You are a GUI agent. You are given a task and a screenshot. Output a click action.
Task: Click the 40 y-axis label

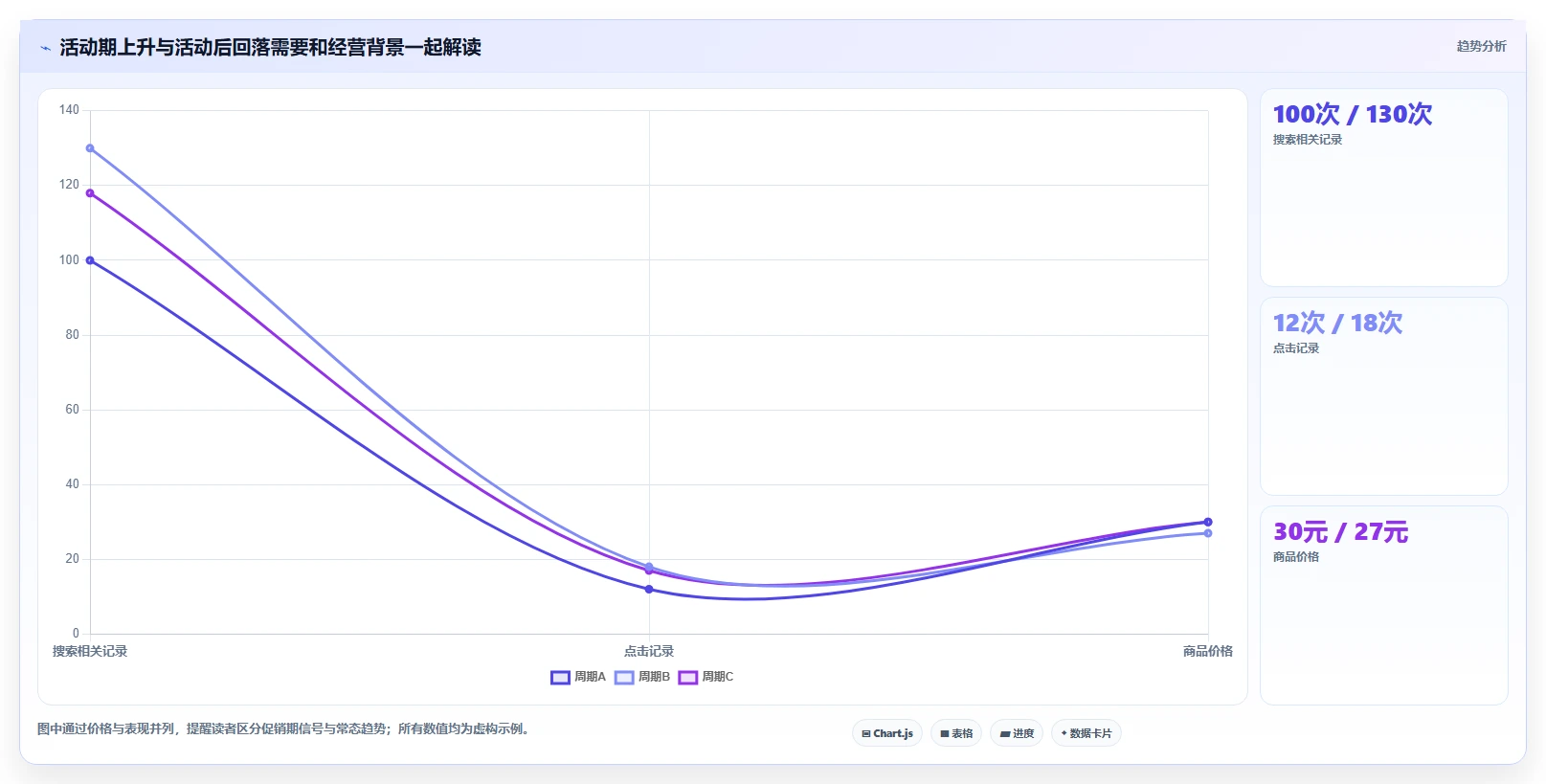73,484
